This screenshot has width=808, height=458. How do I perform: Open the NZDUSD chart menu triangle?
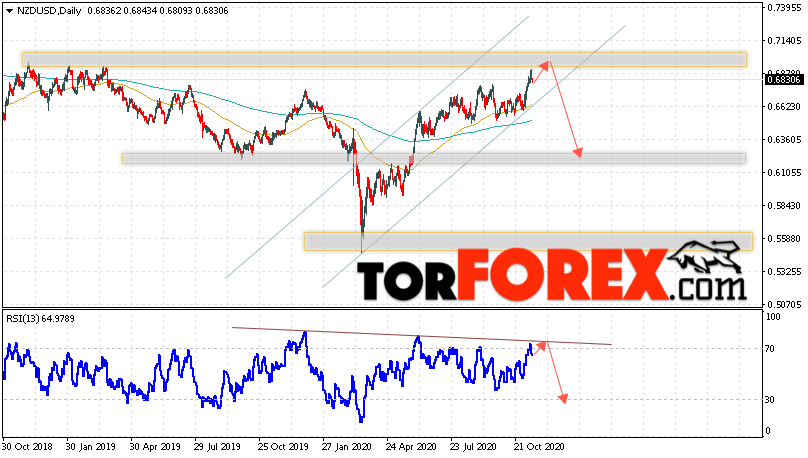9,11
